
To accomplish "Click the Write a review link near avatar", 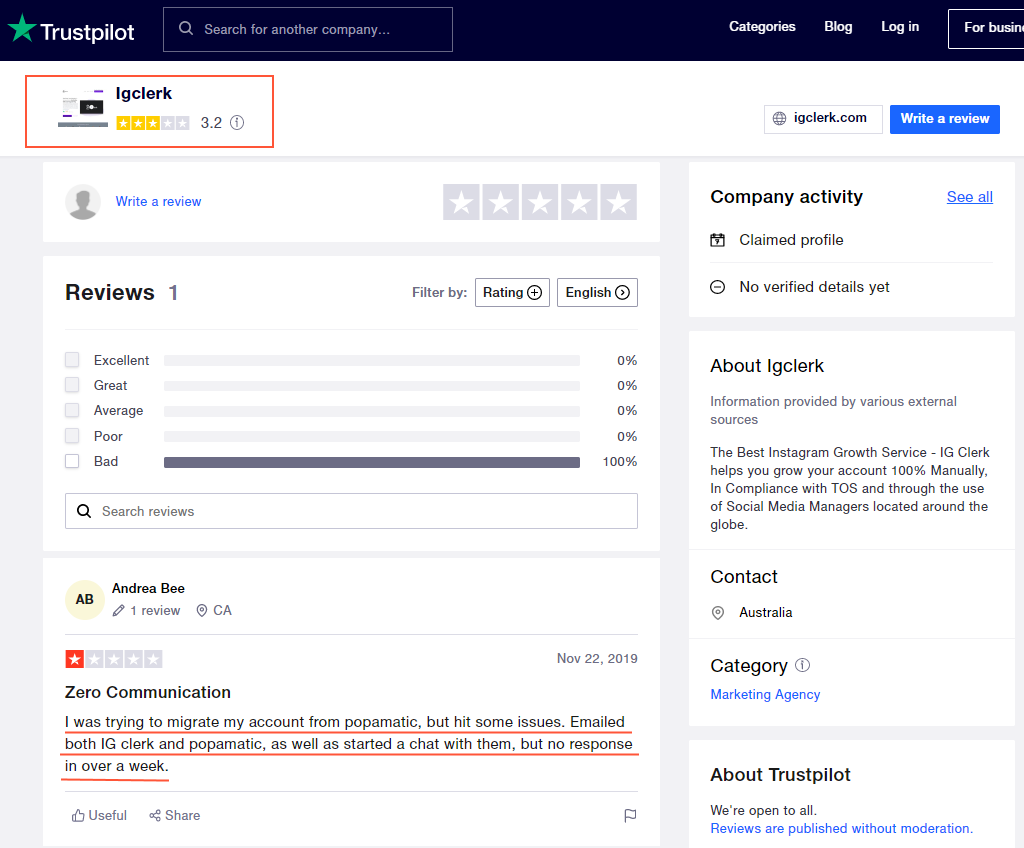I will tap(158, 201).
